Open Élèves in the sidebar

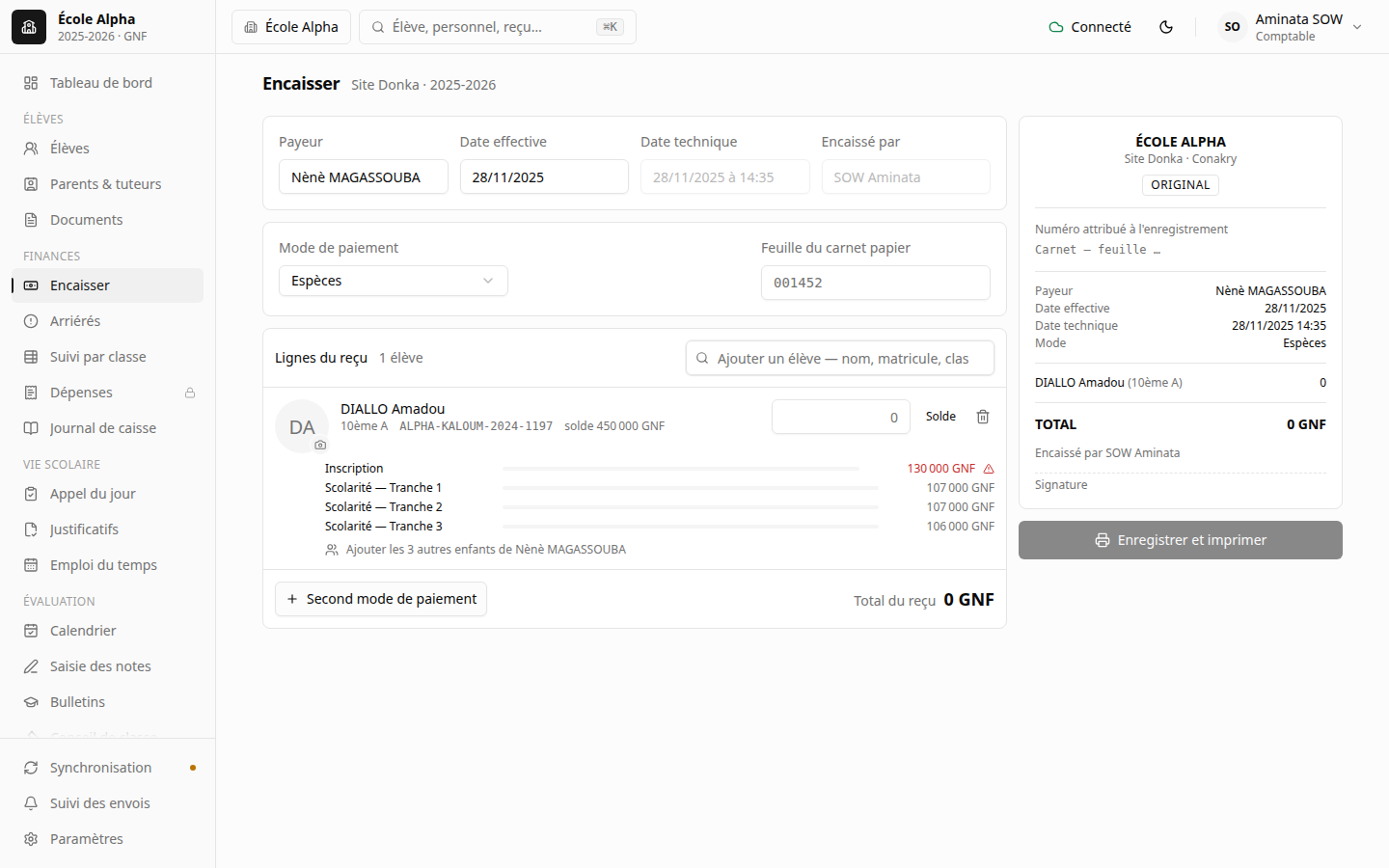coord(107,149)
